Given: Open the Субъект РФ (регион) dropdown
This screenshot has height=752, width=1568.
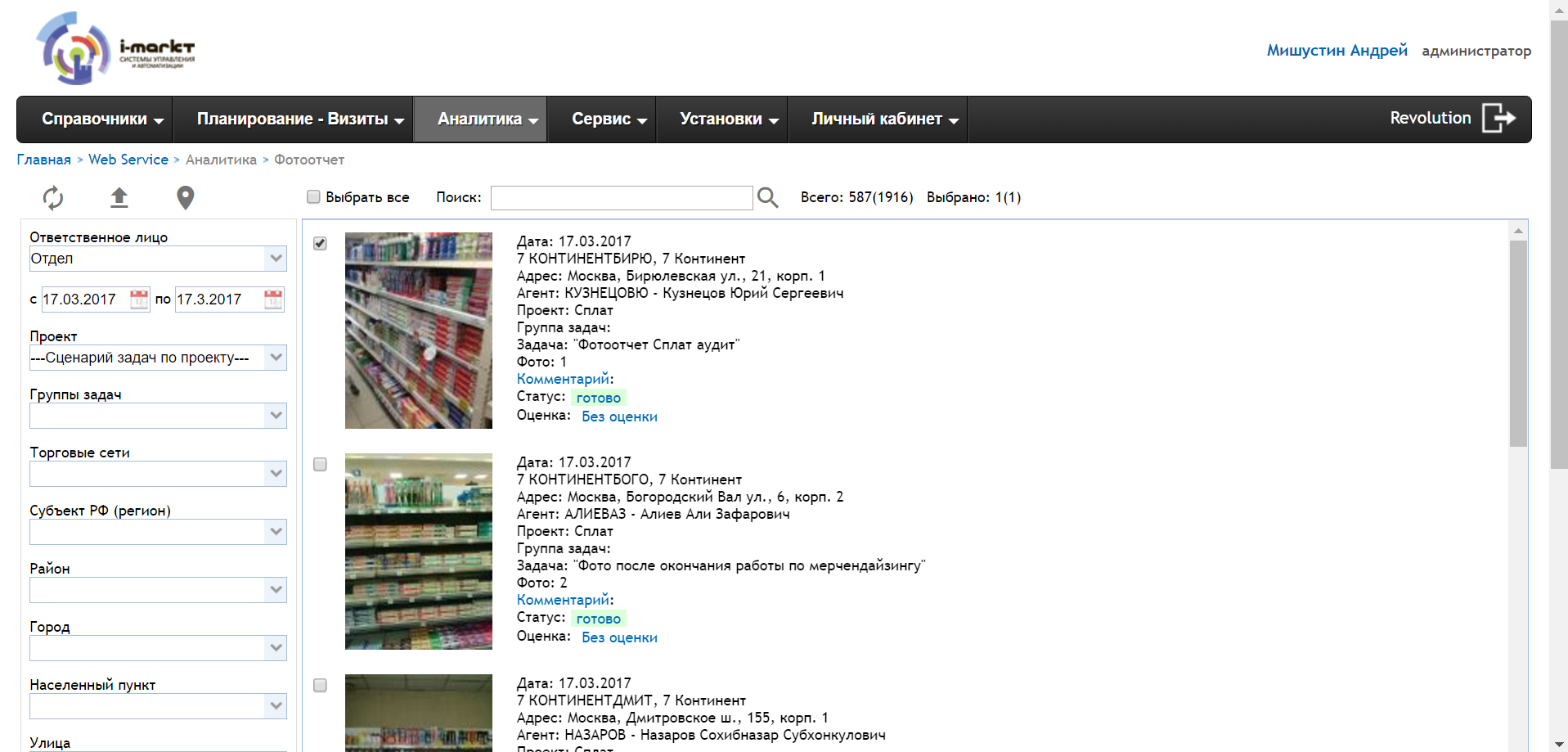Looking at the screenshot, I should 158,532.
